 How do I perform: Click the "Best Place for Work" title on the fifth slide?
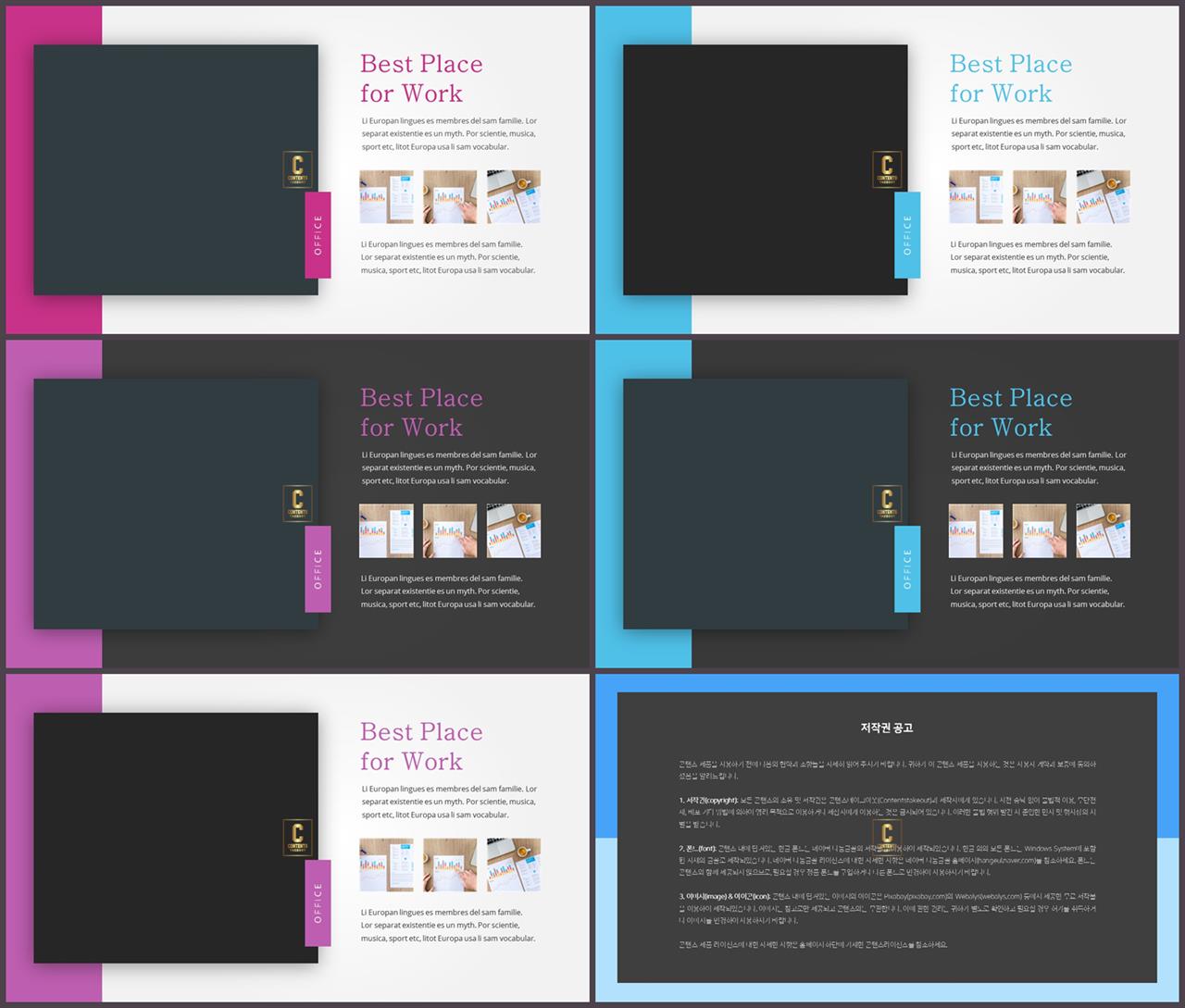[x=421, y=747]
